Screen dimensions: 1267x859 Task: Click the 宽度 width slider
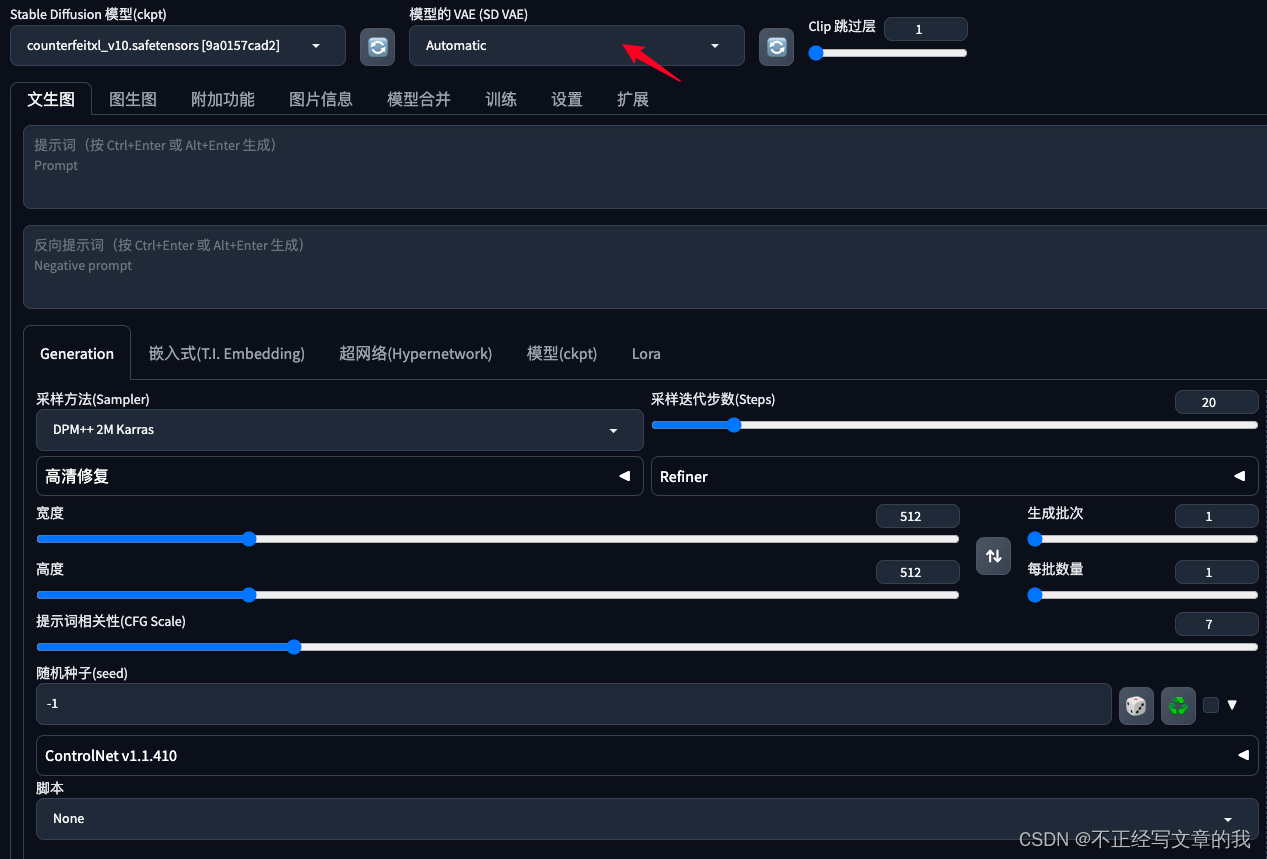coord(498,539)
